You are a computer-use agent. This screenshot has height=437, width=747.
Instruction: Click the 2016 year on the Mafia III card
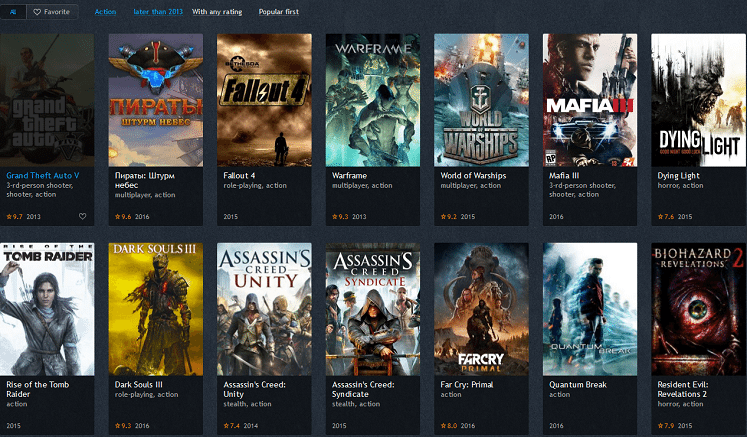556,216
